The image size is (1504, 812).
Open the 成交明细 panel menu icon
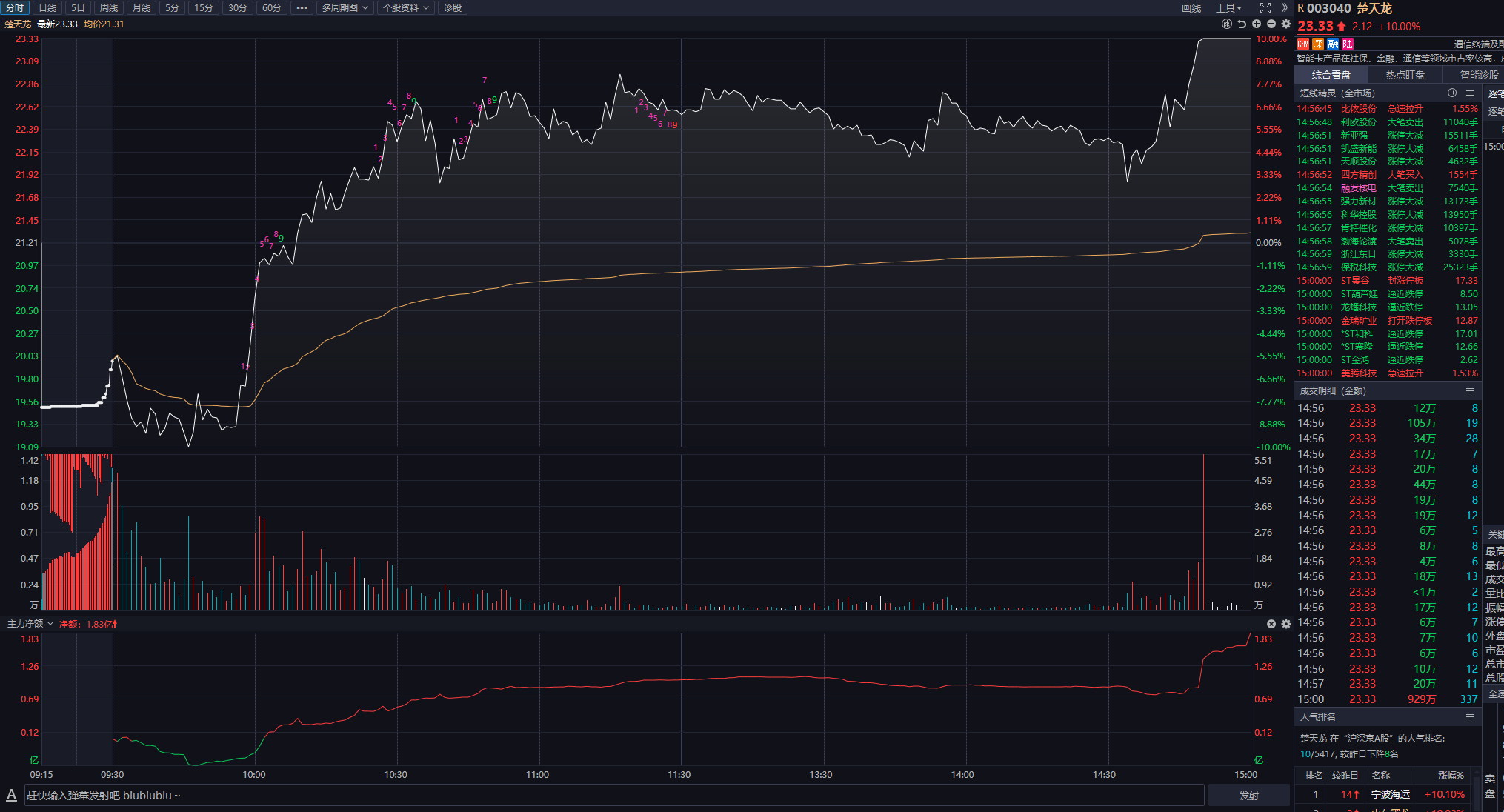[x=1470, y=391]
